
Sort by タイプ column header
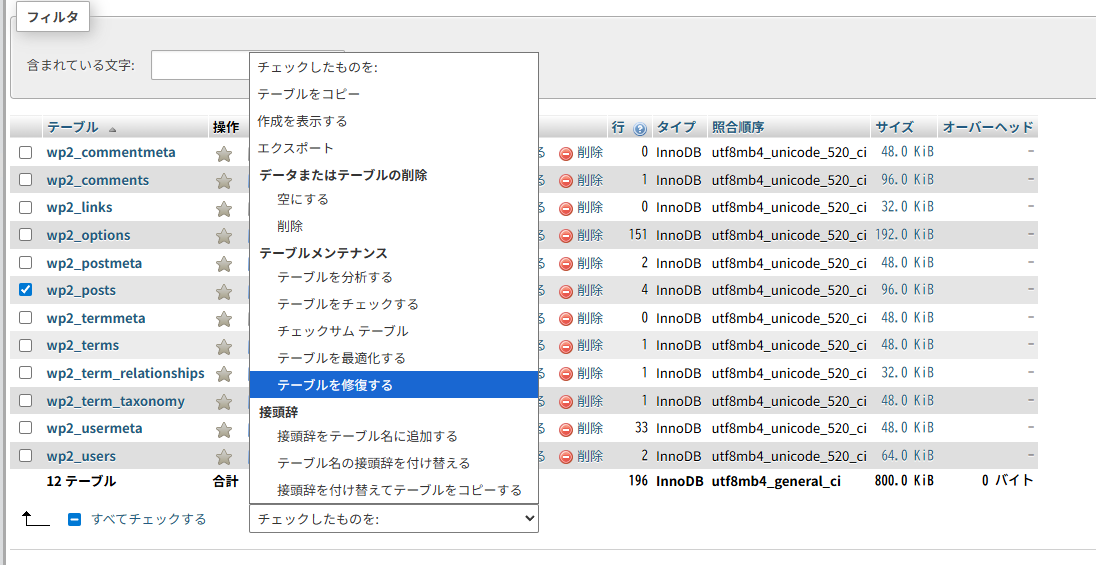click(x=676, y=127)
